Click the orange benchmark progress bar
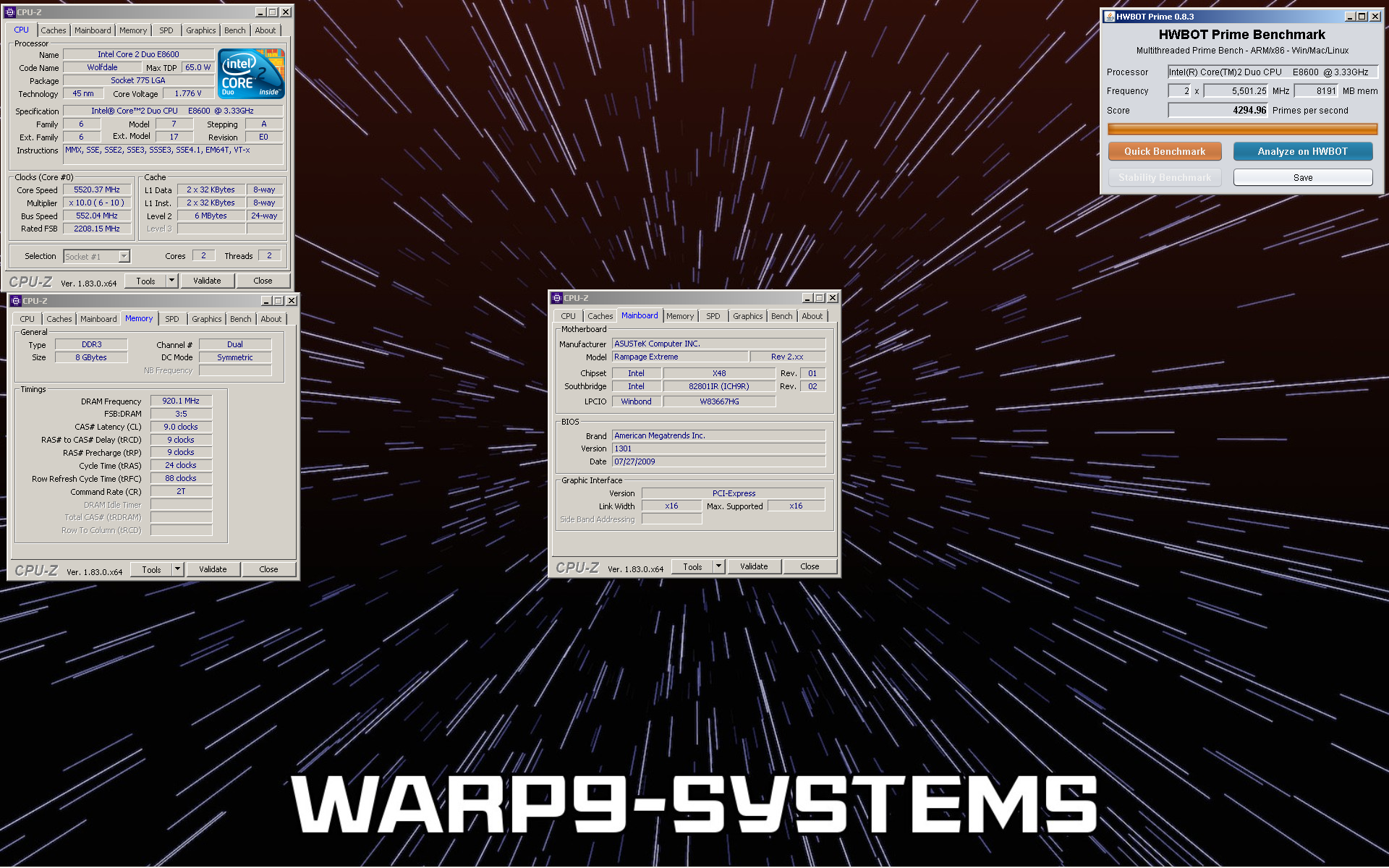 tap(1242, 129)
